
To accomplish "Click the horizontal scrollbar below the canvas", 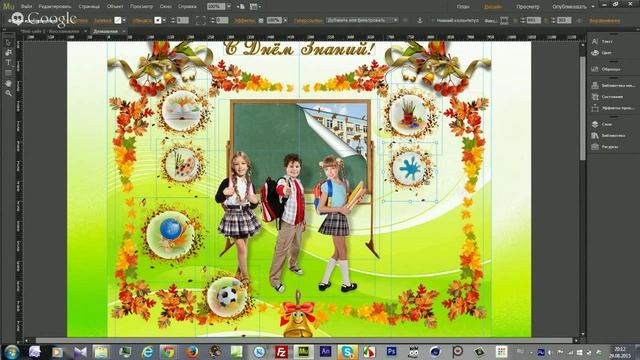I will coord(304,340).
